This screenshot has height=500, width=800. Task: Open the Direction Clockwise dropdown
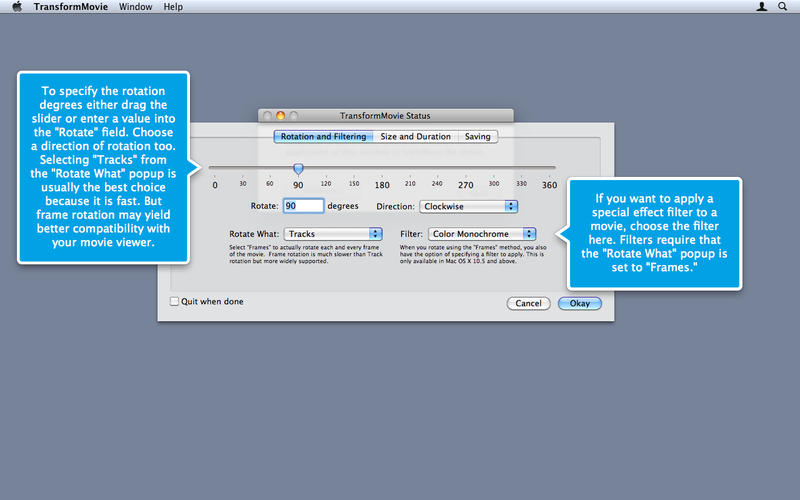(468, 206)
